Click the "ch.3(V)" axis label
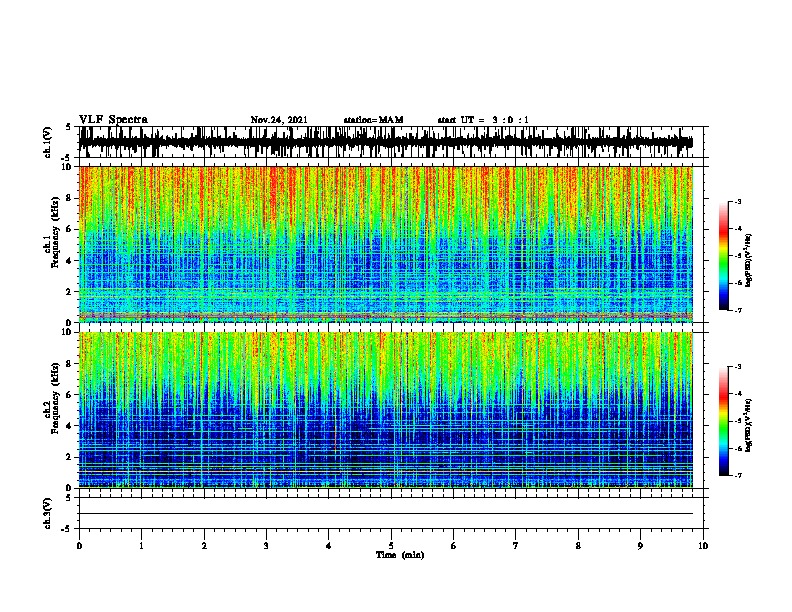The width and height of the screenshot is (792, 612). click(x=47, y=513)
